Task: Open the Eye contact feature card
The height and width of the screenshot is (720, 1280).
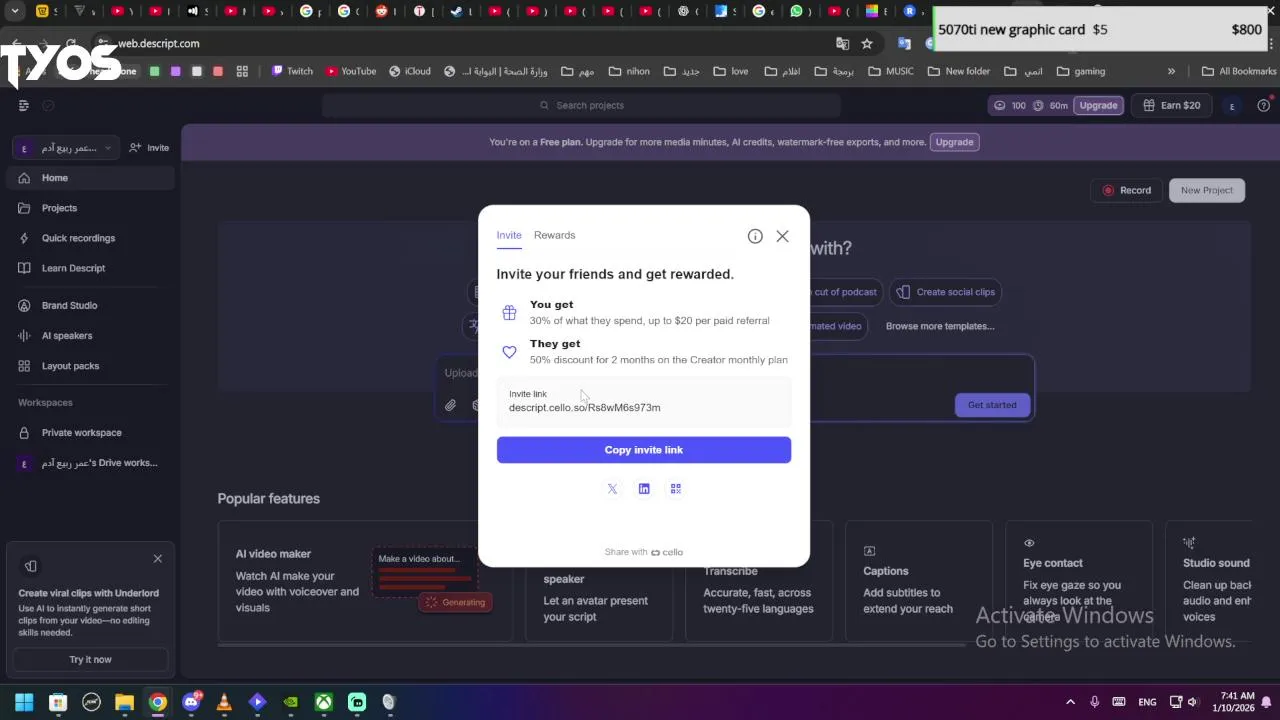Action: (1078, 581)
